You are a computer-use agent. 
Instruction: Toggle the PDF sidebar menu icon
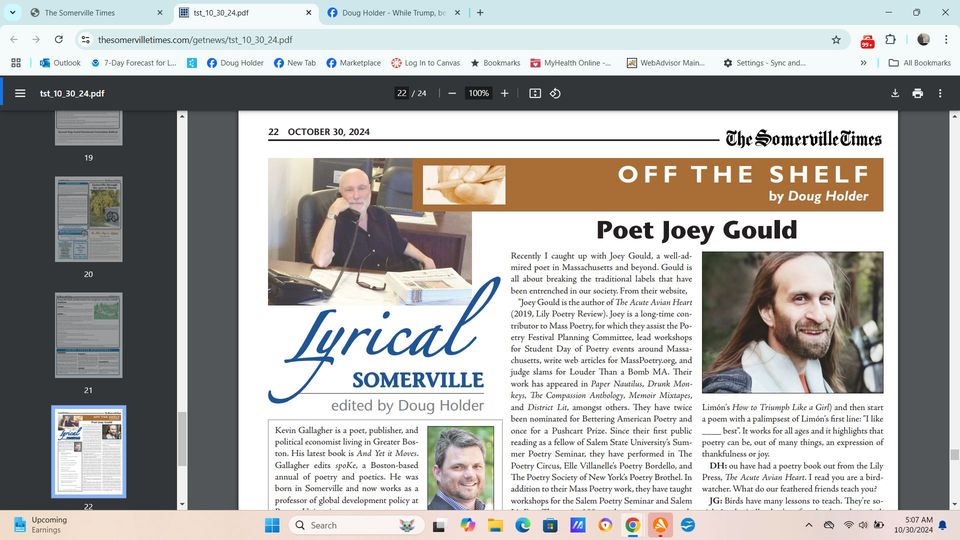coord(20,93)
